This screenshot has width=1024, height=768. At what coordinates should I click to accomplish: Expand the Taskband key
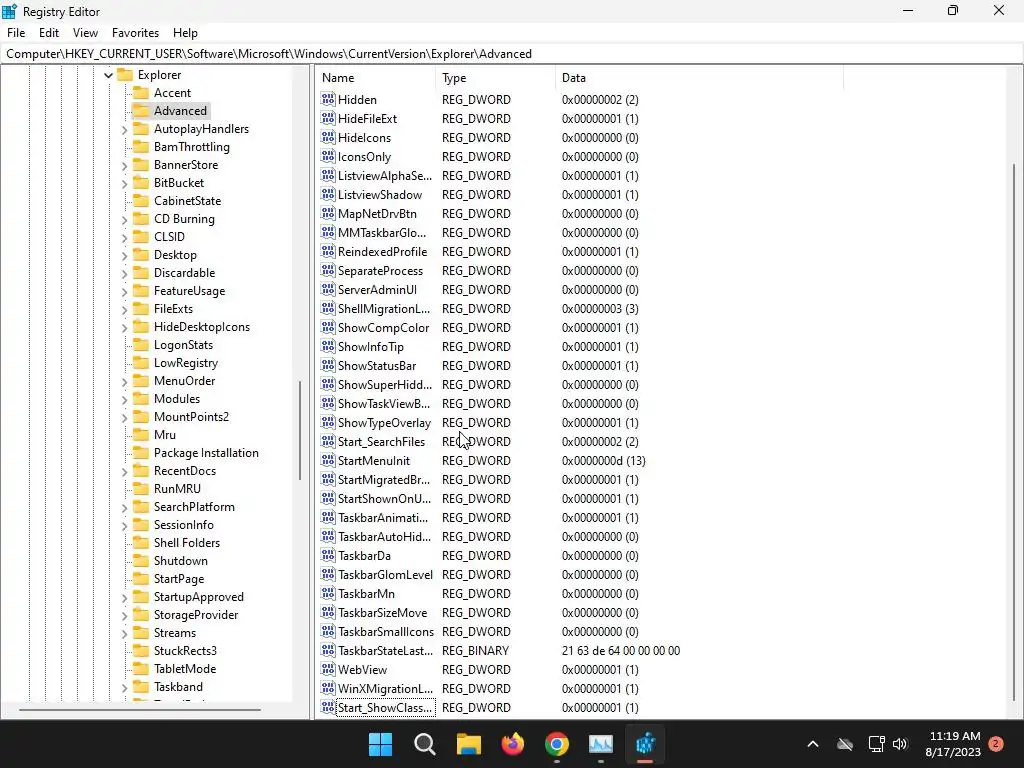point(124,688)
